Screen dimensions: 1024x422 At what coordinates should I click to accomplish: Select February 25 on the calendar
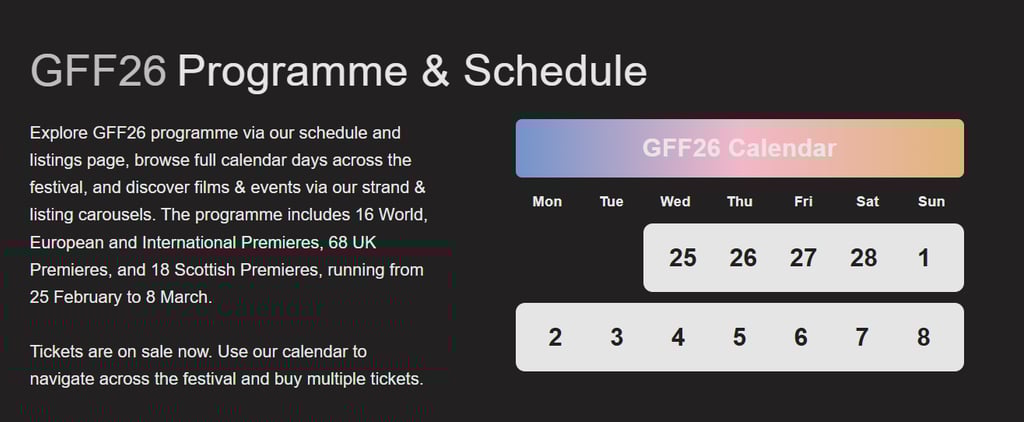682,258
